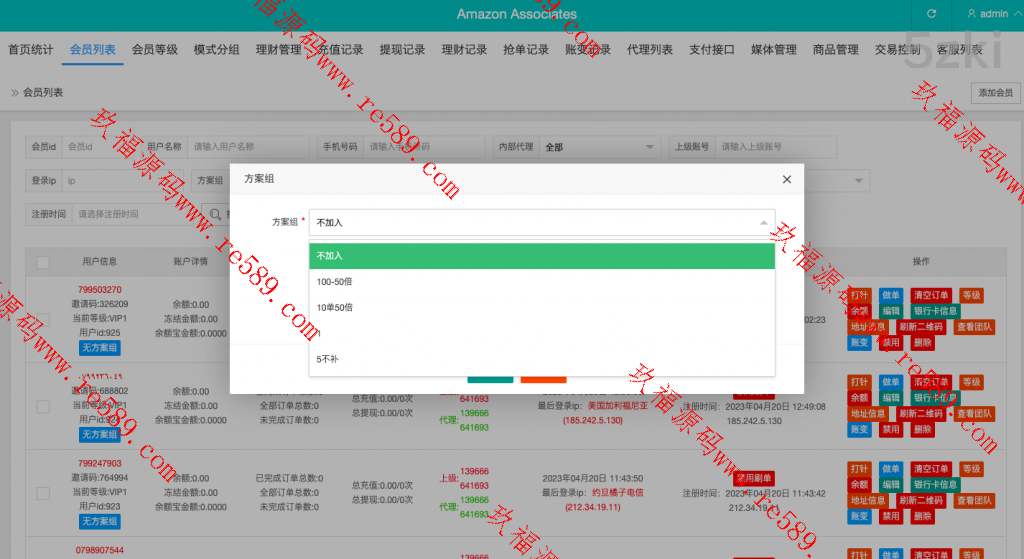Select the highlighted 不加入 option
1024x559 pixels.
pyautogui.click(x=330, y=256)
